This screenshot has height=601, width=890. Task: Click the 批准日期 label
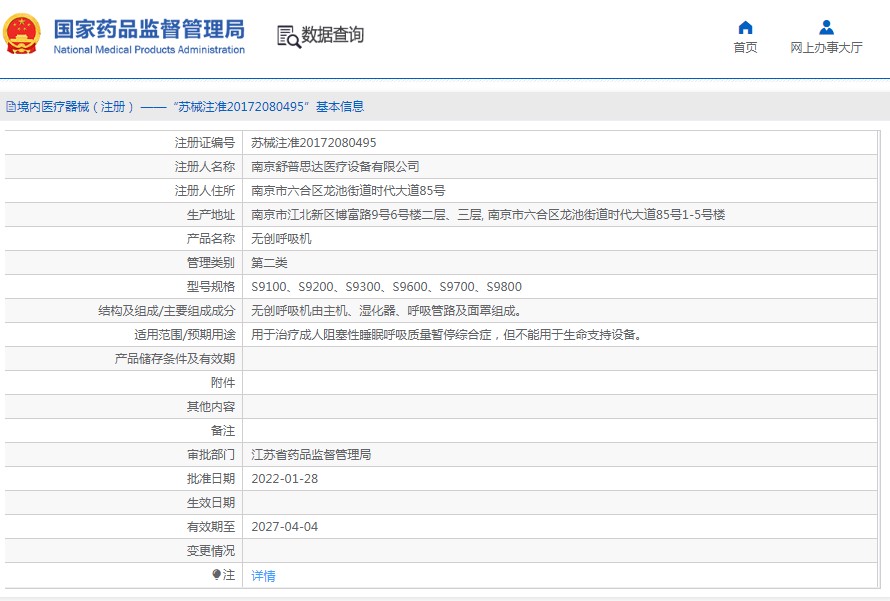click(x=211, y=479)
